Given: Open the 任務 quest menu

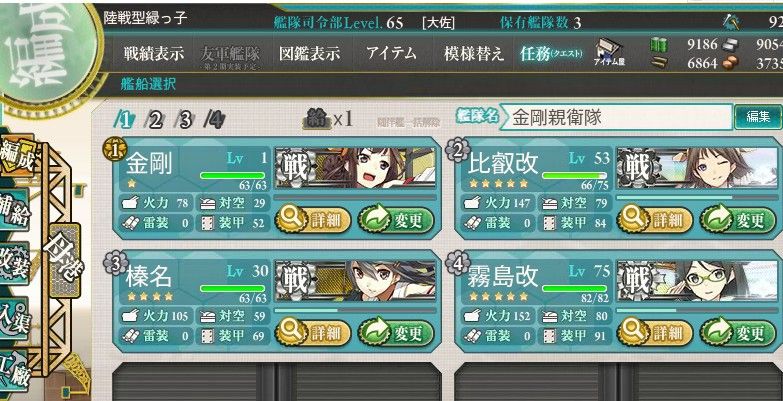Looking at the screenshot, I should 551,53.
